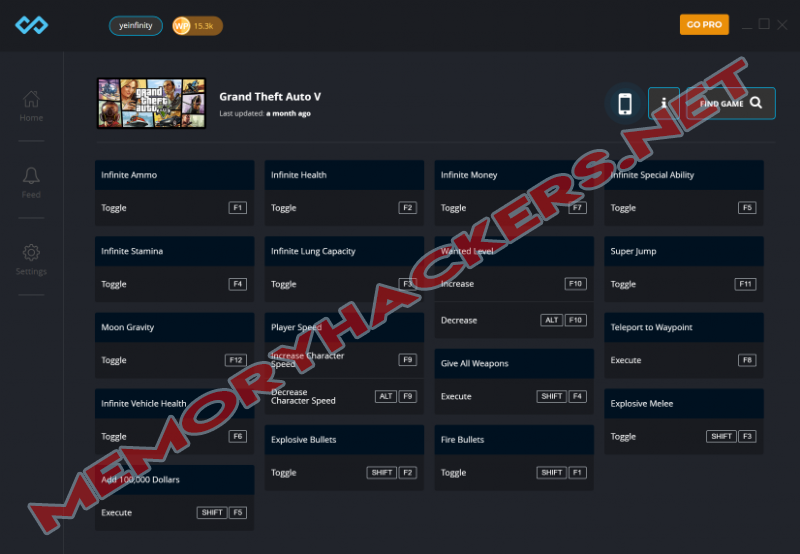Click the F12 hotkey for Moon Gravity
The height and width of the screenshot is (554, 800).
click(x=236, y=360)
